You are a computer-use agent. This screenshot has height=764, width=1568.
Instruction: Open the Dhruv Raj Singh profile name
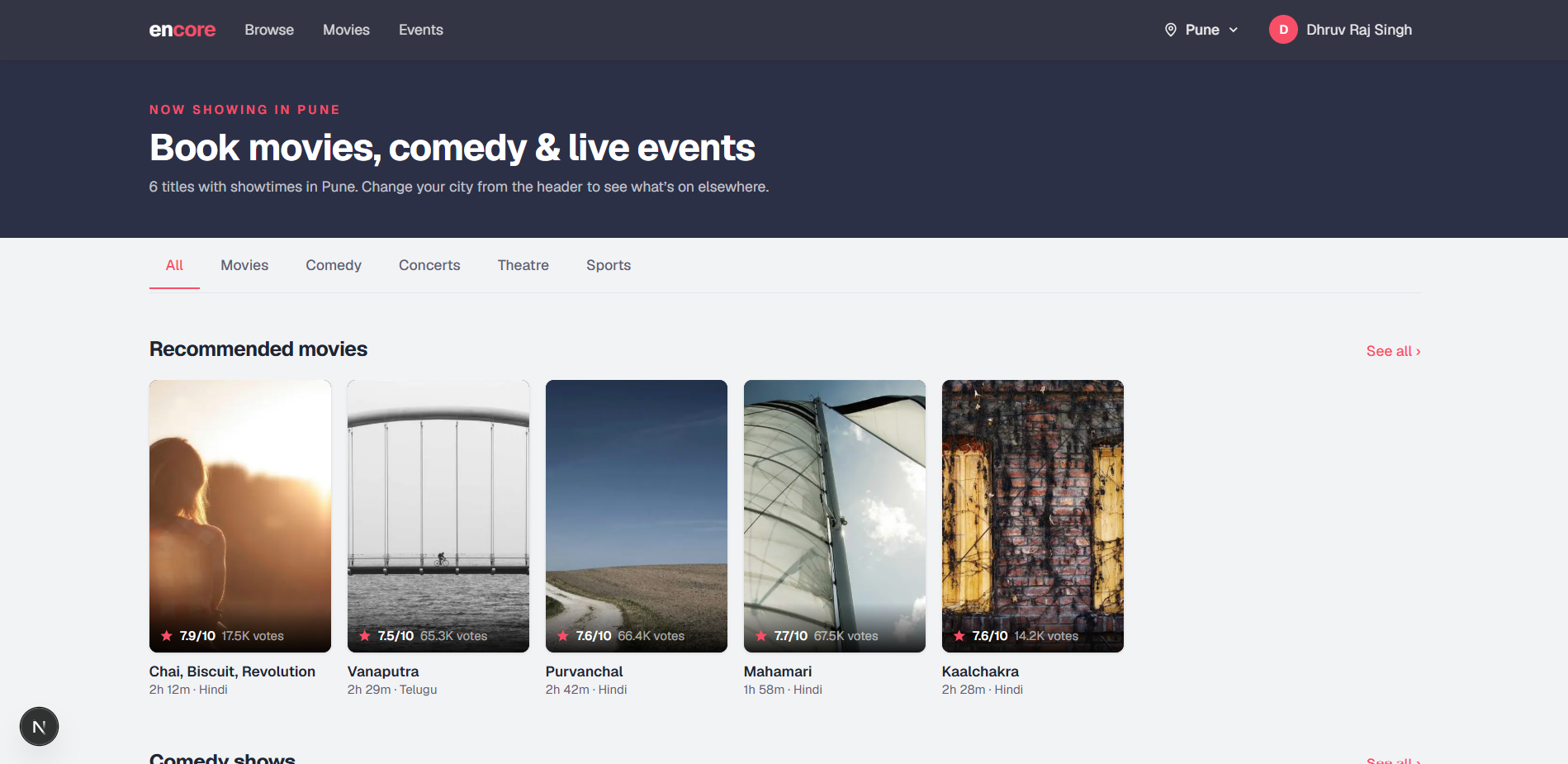pyautogui.click(x=1359, y=30)
